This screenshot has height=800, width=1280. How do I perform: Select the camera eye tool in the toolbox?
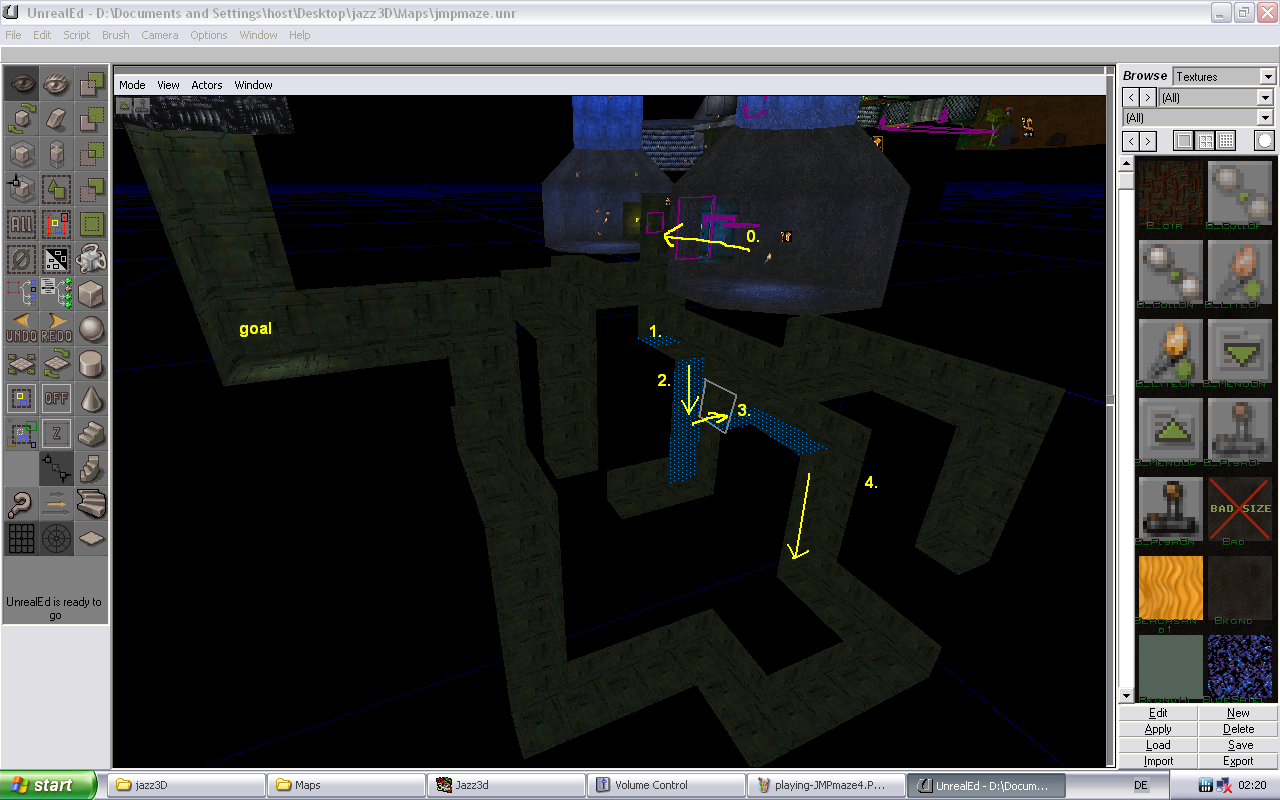21,83
